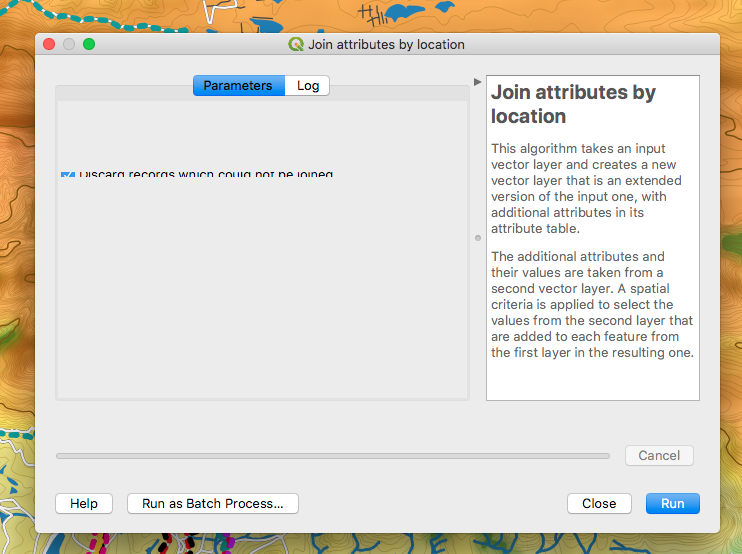Run the Join attributes algorithm

(x=672, y=503)
